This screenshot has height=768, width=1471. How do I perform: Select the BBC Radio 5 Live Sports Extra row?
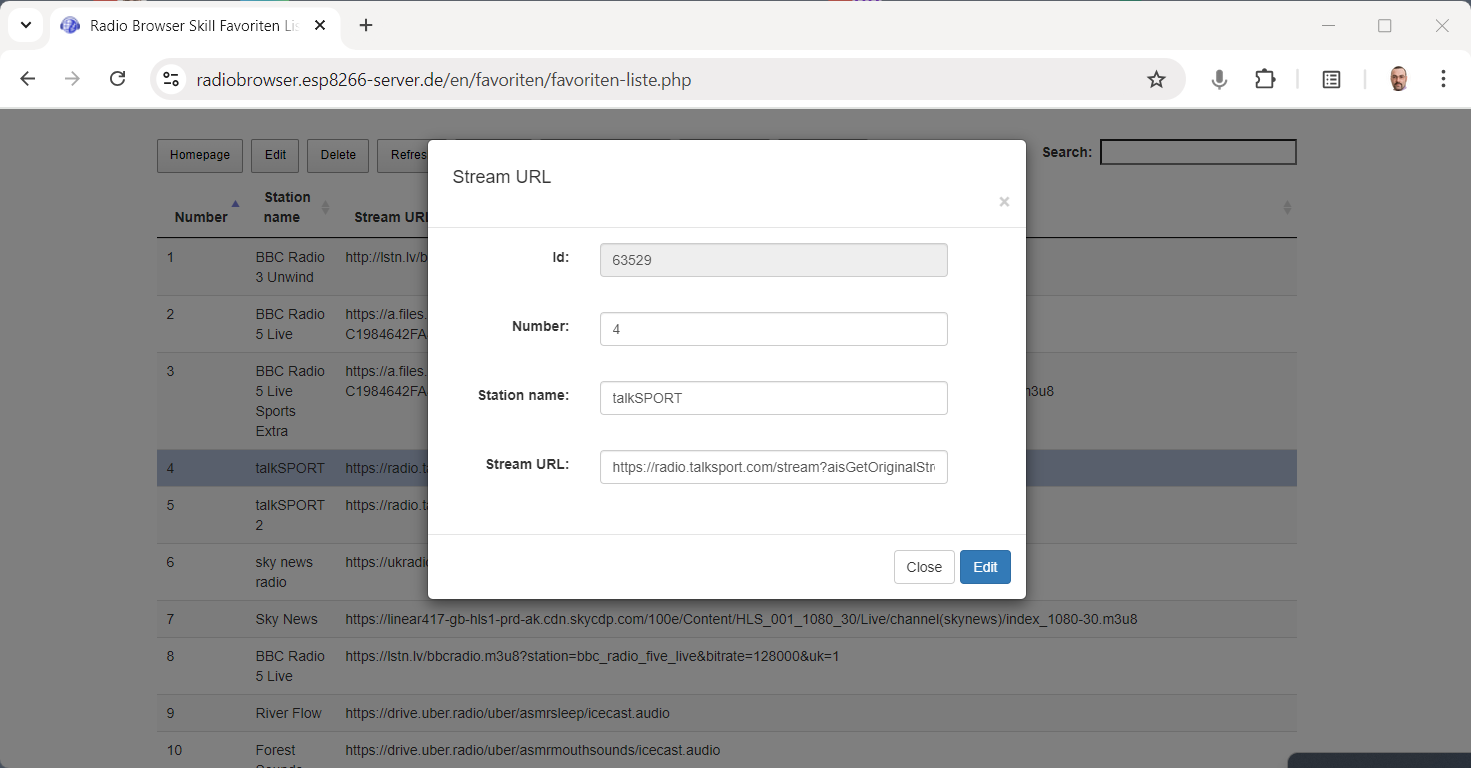coord(727,401)
